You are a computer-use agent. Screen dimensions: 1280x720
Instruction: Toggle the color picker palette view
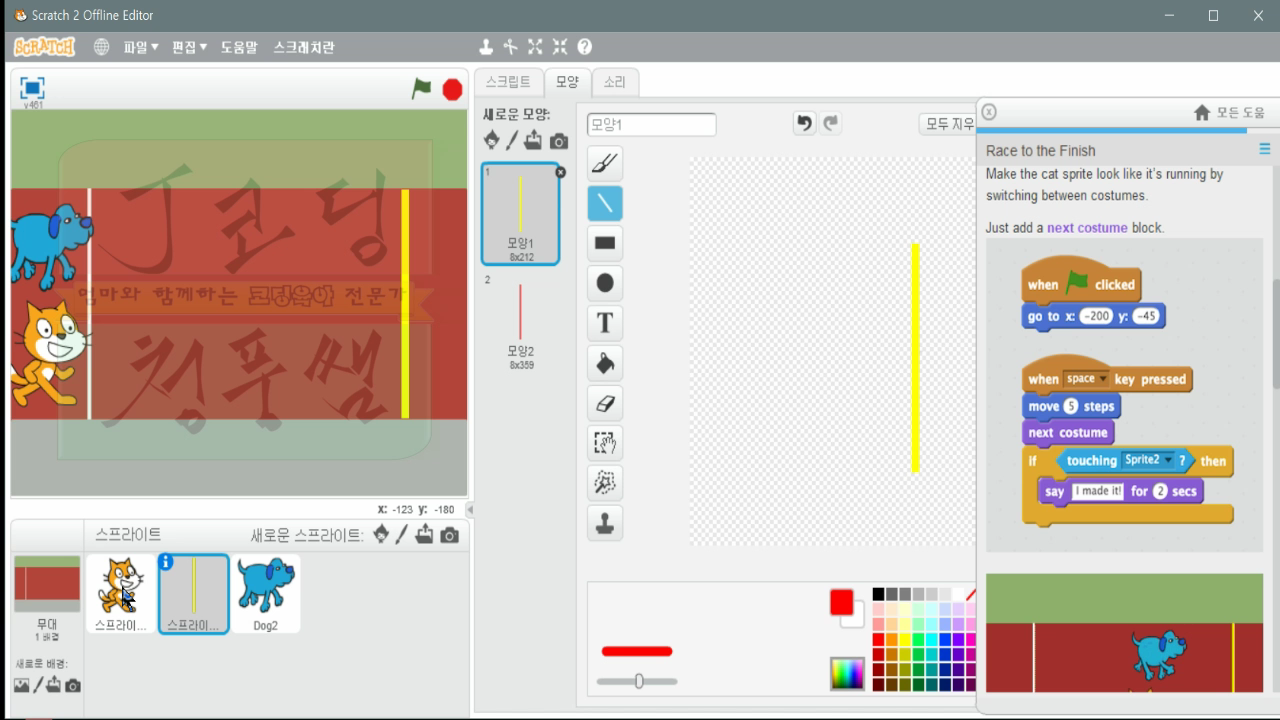pyautogui.click(x=847, y=674)
